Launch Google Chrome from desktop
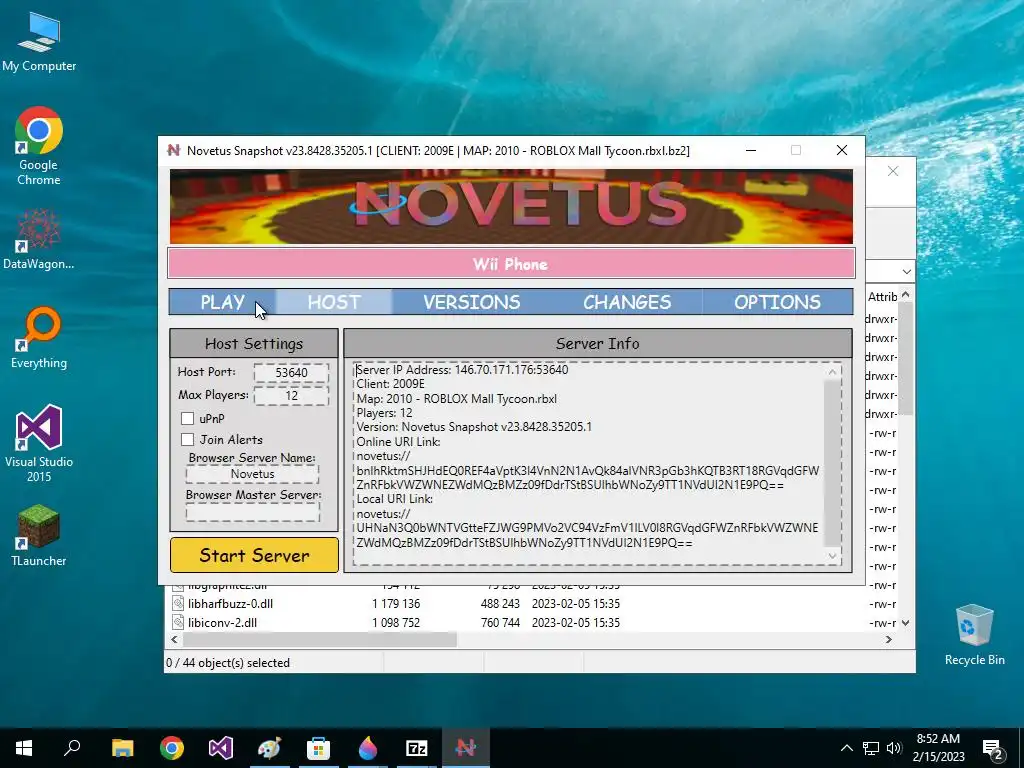 [x=39, y=145]
